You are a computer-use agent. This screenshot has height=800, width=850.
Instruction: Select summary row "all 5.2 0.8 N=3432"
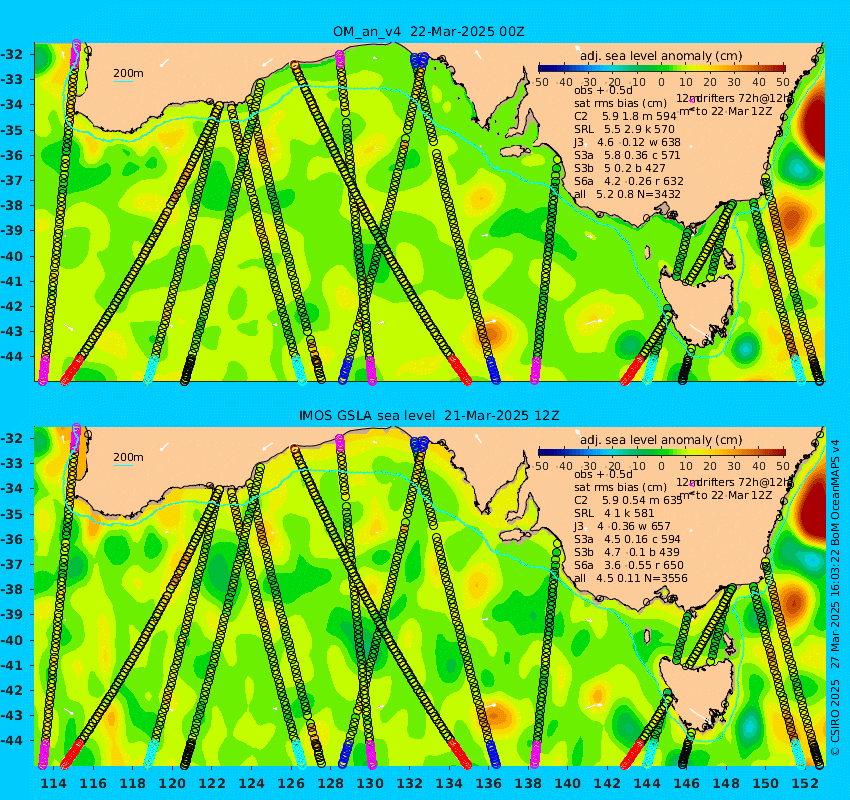pos(627,194)
